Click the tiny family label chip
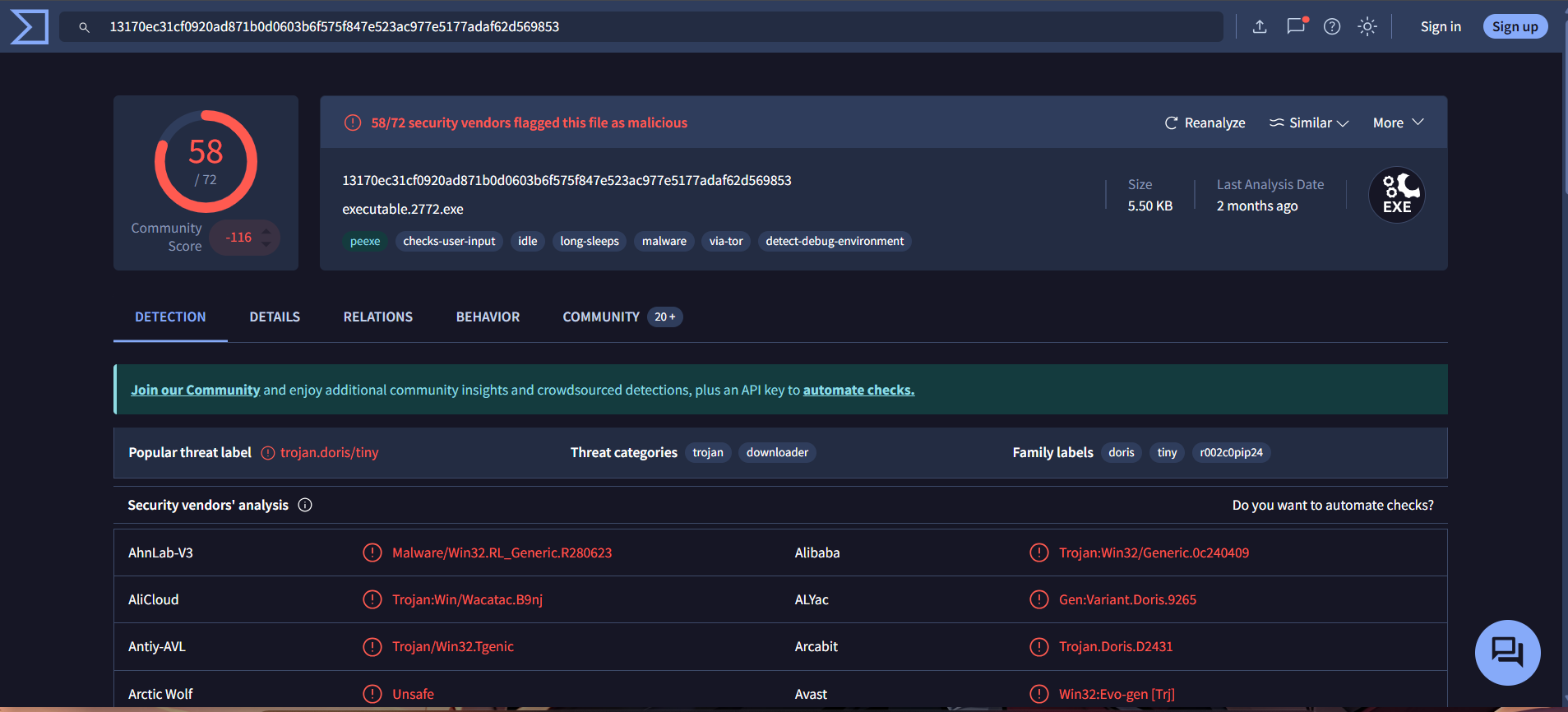 pyautogui.click(x=1168, y=452)
